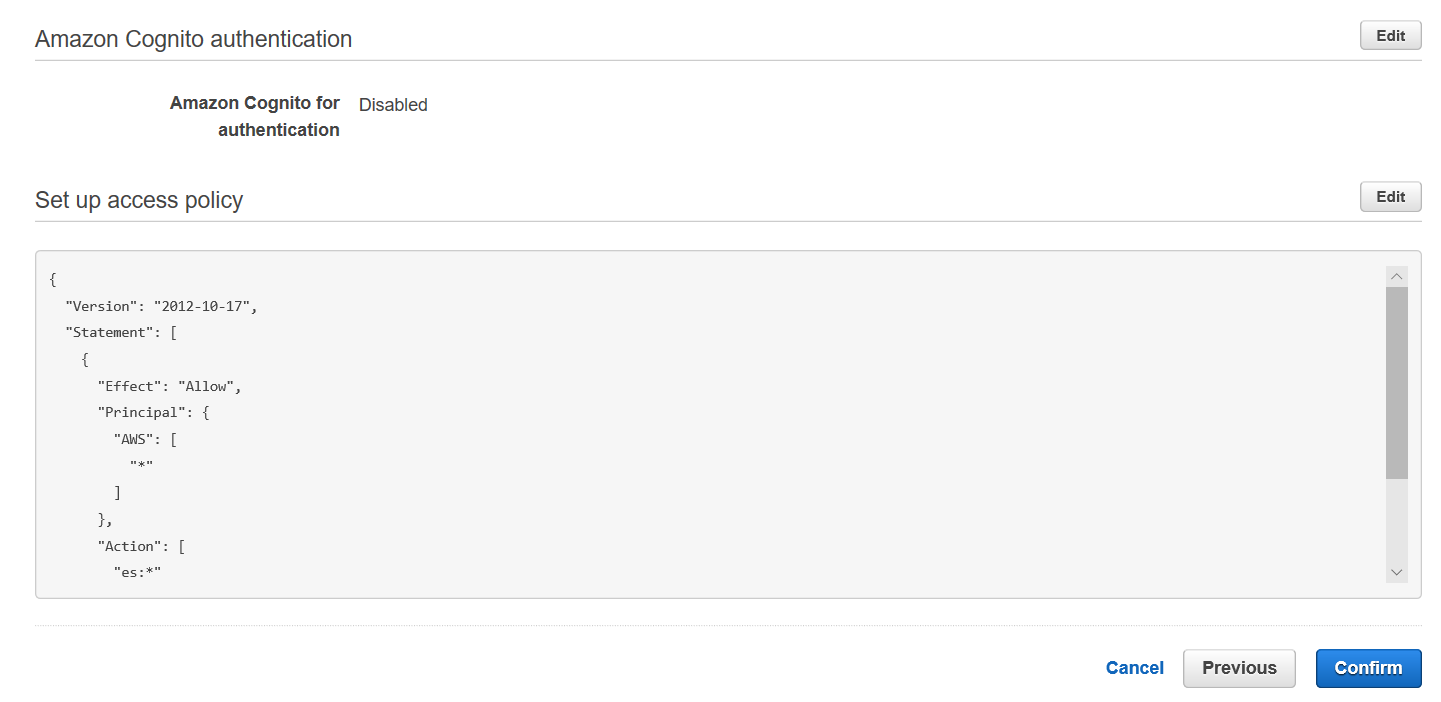Image resolution: width=1441 pixels, height=702 pixels.
Task: Click the "es:*" action value
Action: click(137, 572)
